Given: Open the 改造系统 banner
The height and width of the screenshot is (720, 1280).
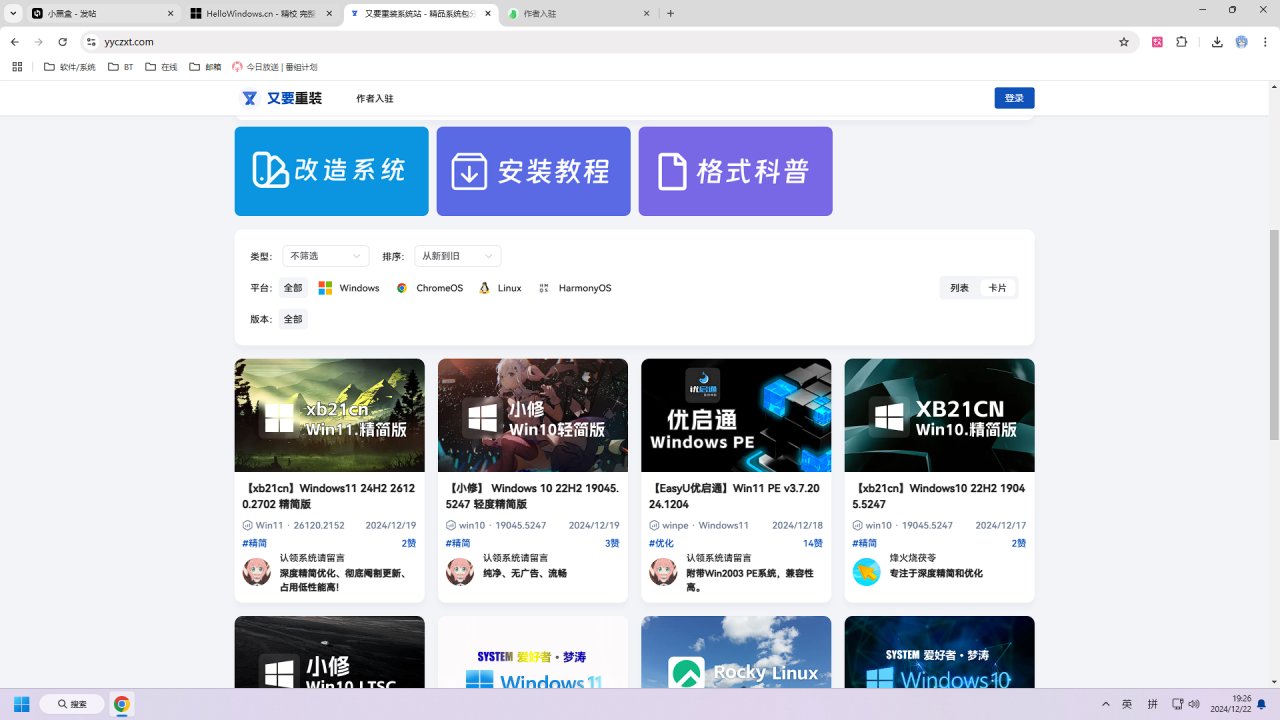Looking at the screenshot, I should click(x=331, y=171).
